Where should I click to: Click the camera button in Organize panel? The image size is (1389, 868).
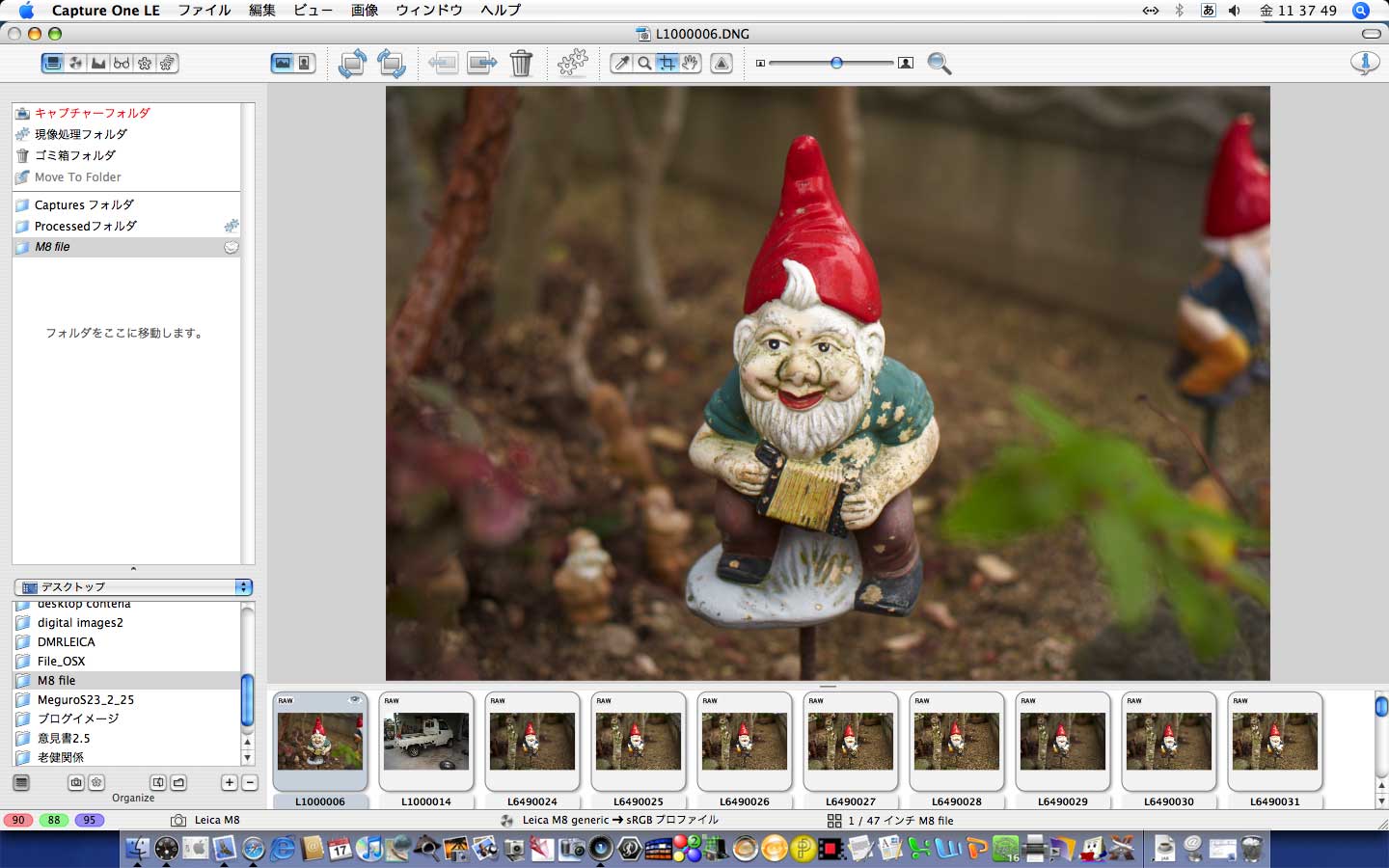(76, 782)
